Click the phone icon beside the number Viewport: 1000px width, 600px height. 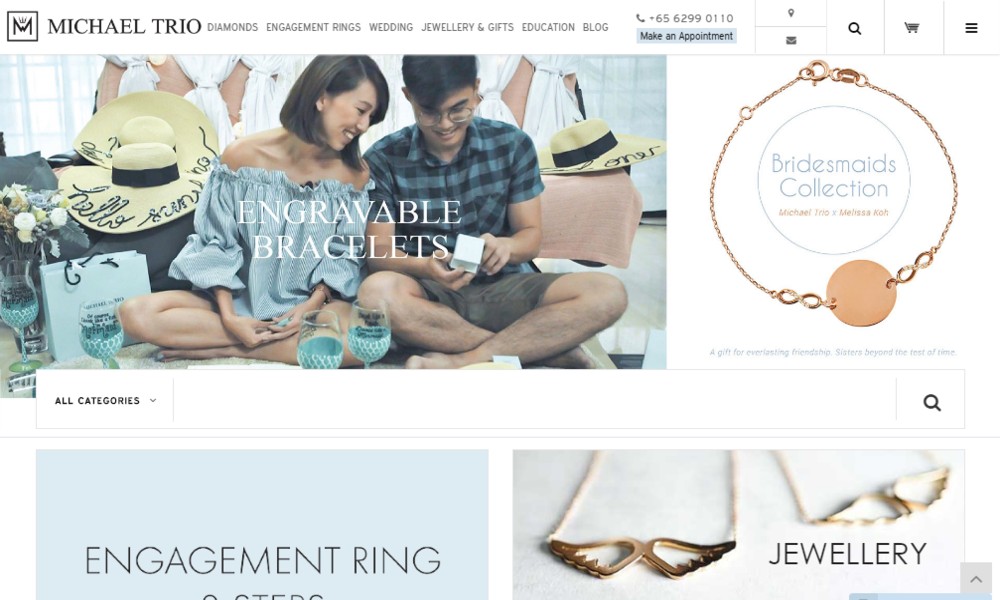tap(640, 18)
